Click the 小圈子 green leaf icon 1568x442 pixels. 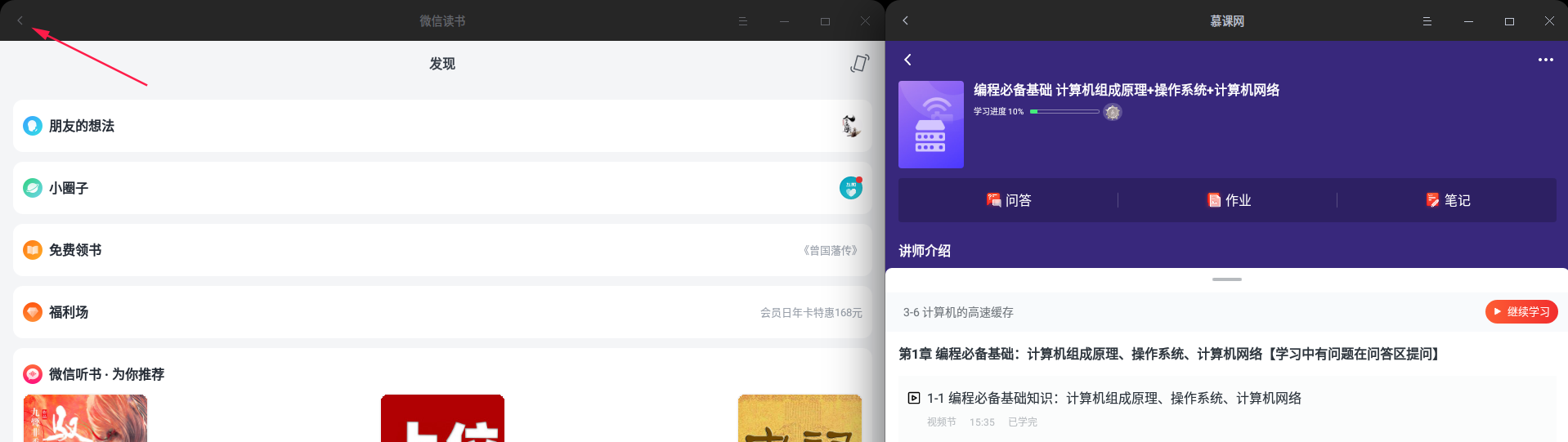pyautogui.click(x=33, y=188)
